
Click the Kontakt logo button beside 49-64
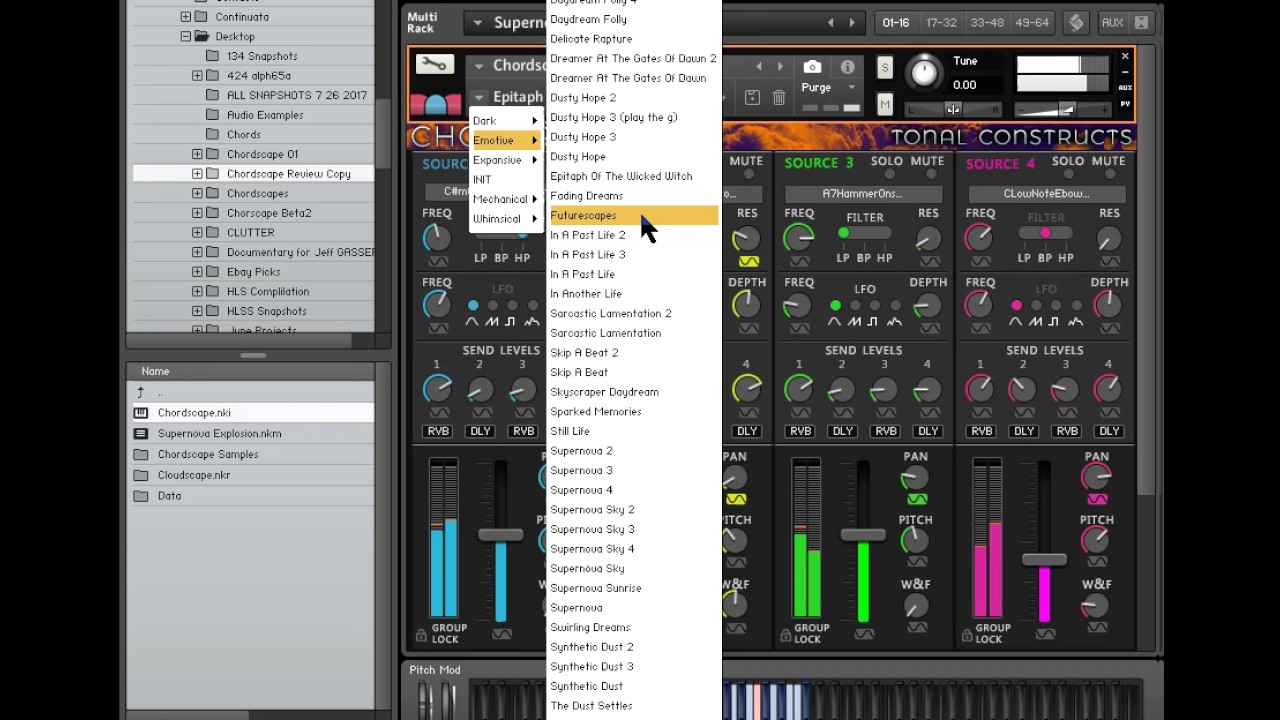[1076, 22]
